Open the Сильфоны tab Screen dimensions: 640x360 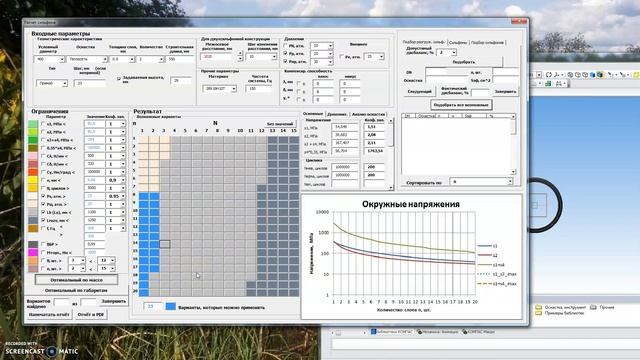[458, 42]
